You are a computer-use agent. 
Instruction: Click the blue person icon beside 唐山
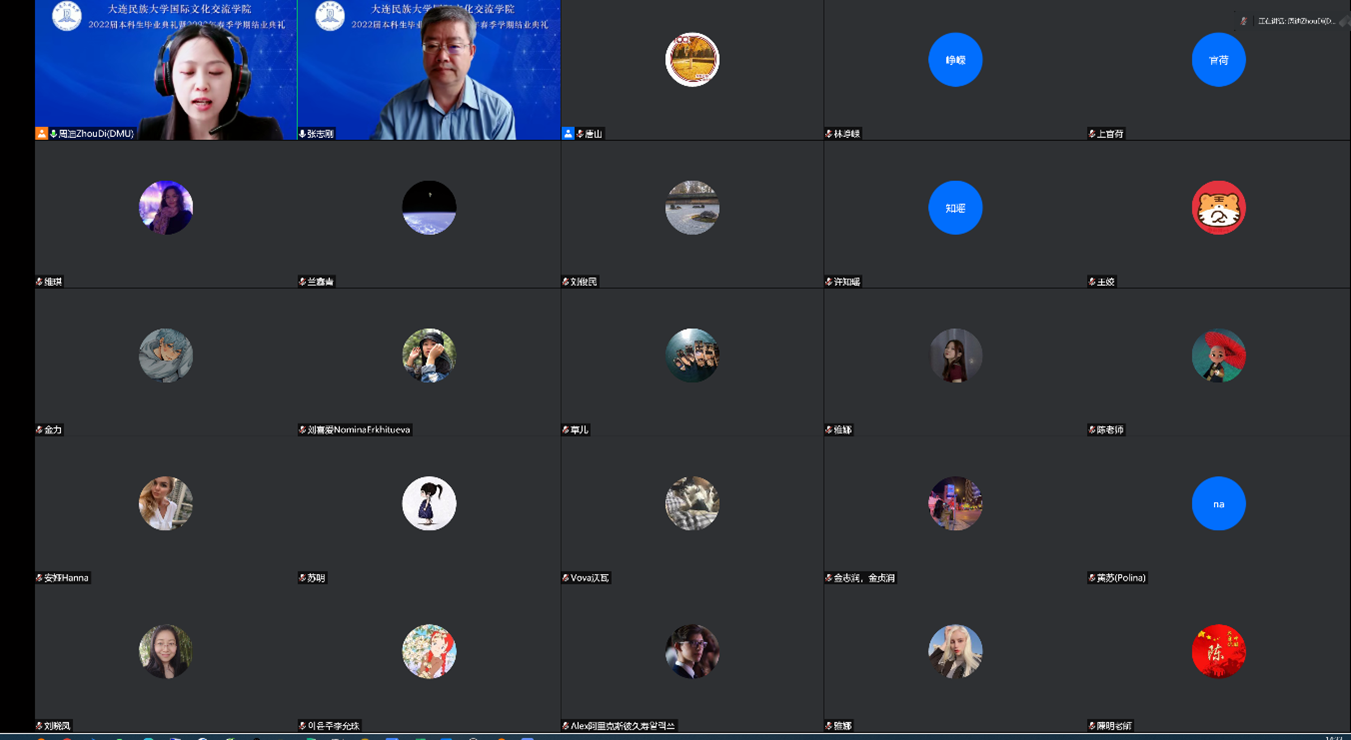(568, 133)
